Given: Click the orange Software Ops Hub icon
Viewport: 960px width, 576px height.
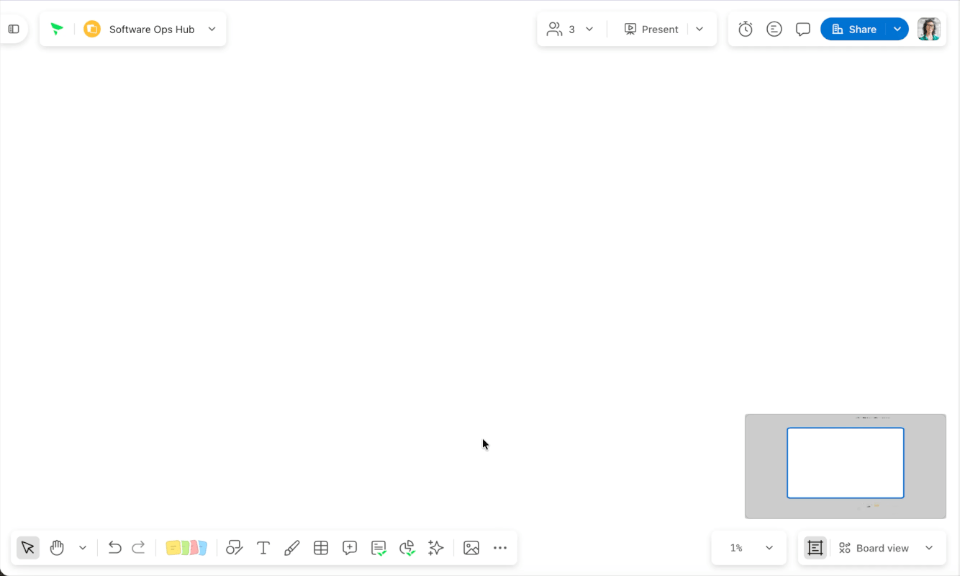Looking at the screenshot, I should click(92, 29).
